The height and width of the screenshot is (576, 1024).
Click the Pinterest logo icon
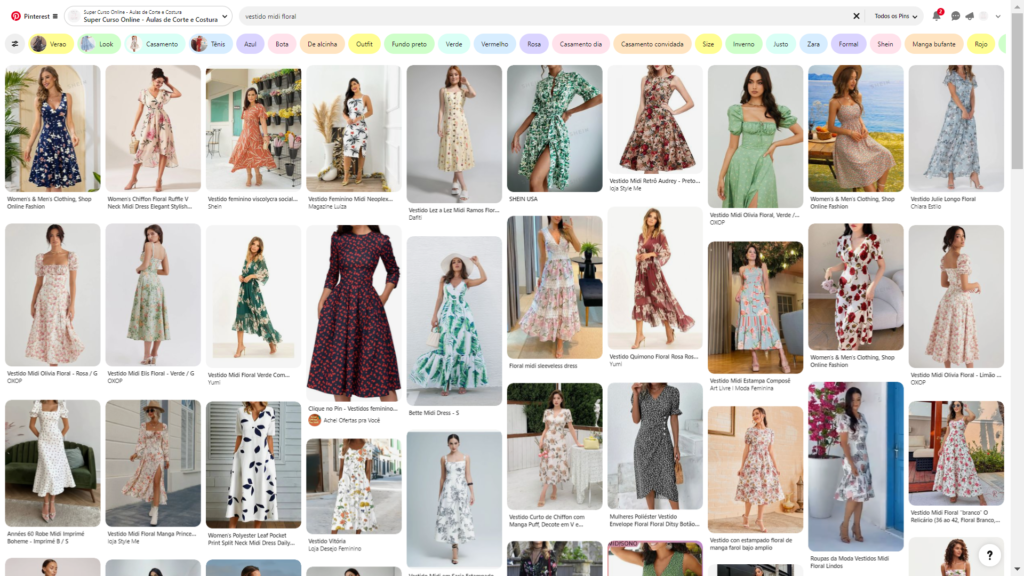[15, 16]
